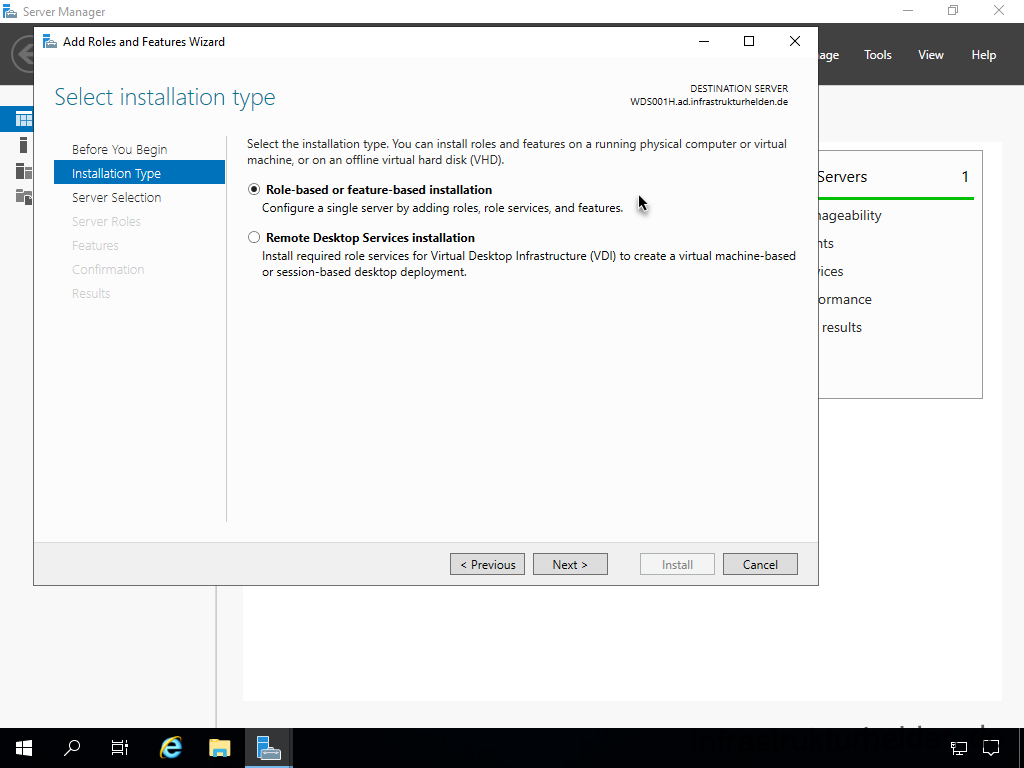The height and width of the screenshot is (768, 1024).
Task: Click the results row in Servers tile
Action: [x=842, y=328]
